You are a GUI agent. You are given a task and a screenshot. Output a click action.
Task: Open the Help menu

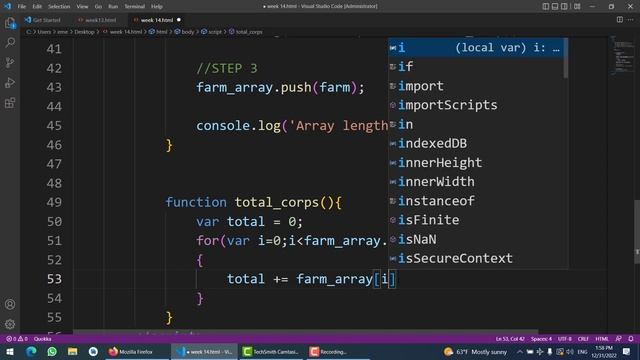(157, 7)
